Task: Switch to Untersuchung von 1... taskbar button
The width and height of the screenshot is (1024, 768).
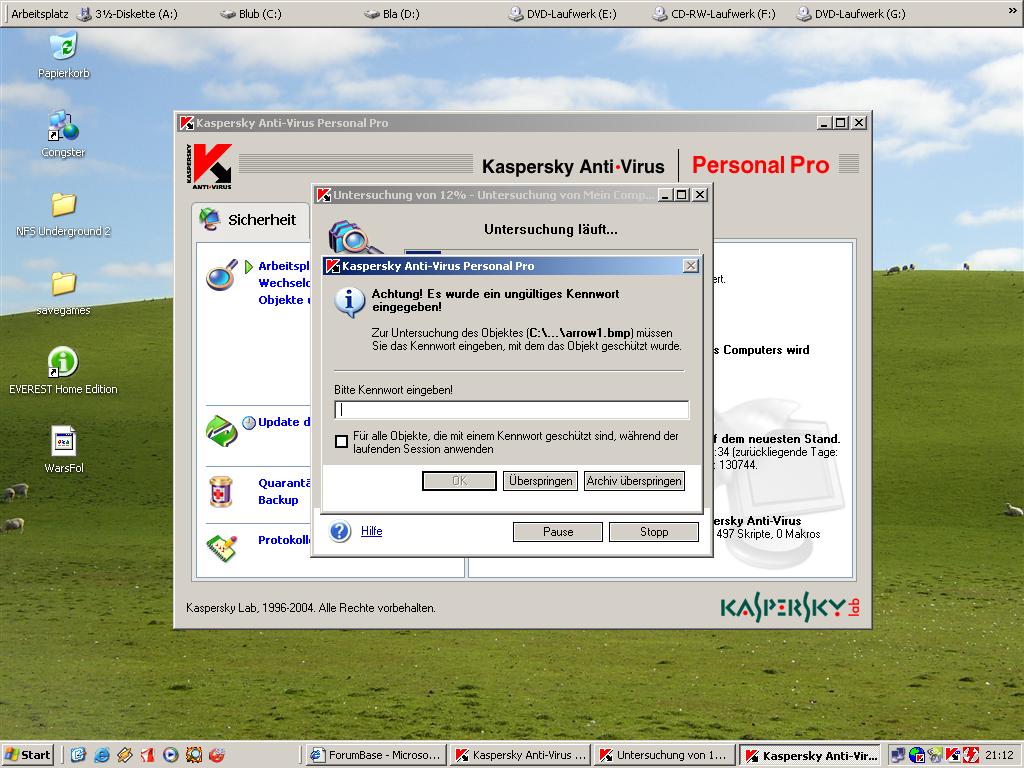Action: click(665, 755)
